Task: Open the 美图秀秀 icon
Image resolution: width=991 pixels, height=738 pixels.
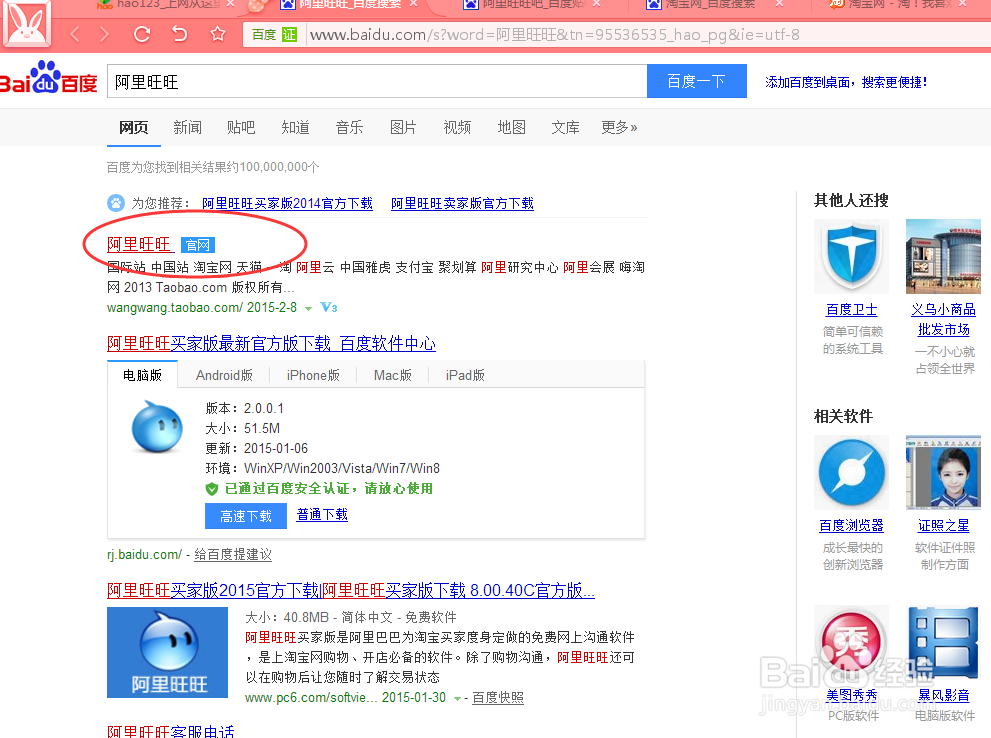Action: (x=851, y=643)
